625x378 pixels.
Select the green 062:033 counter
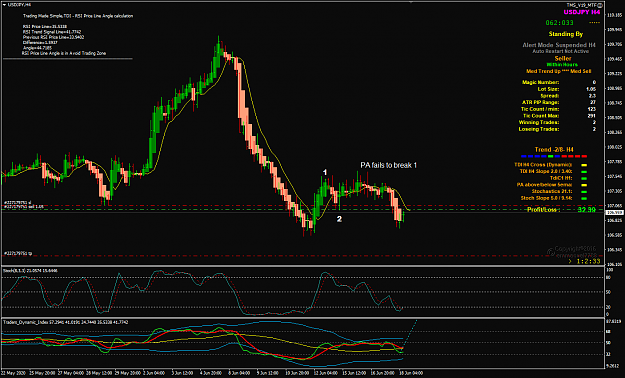[x=559, y=23]
